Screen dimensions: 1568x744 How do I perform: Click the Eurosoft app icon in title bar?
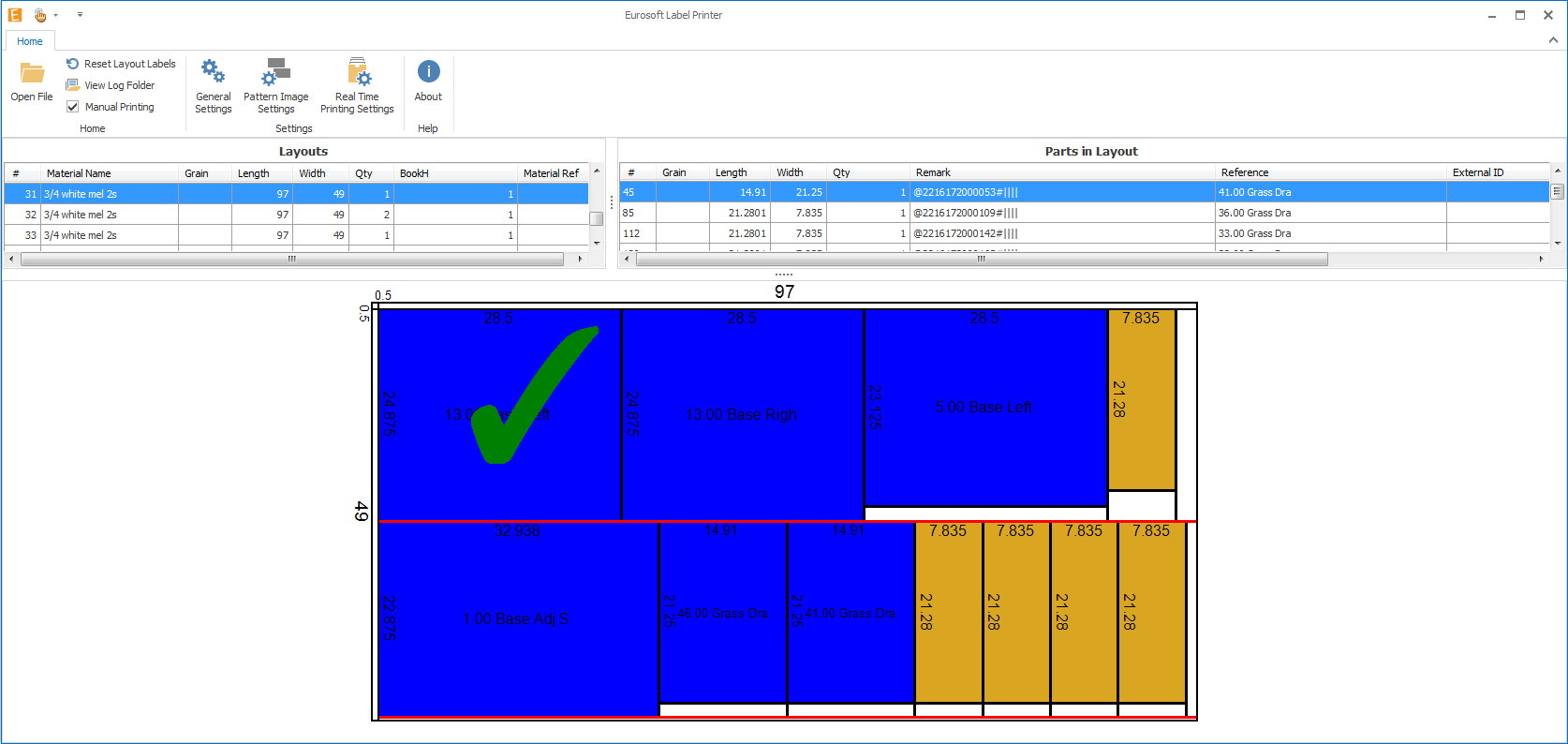(x=15, y=15)
